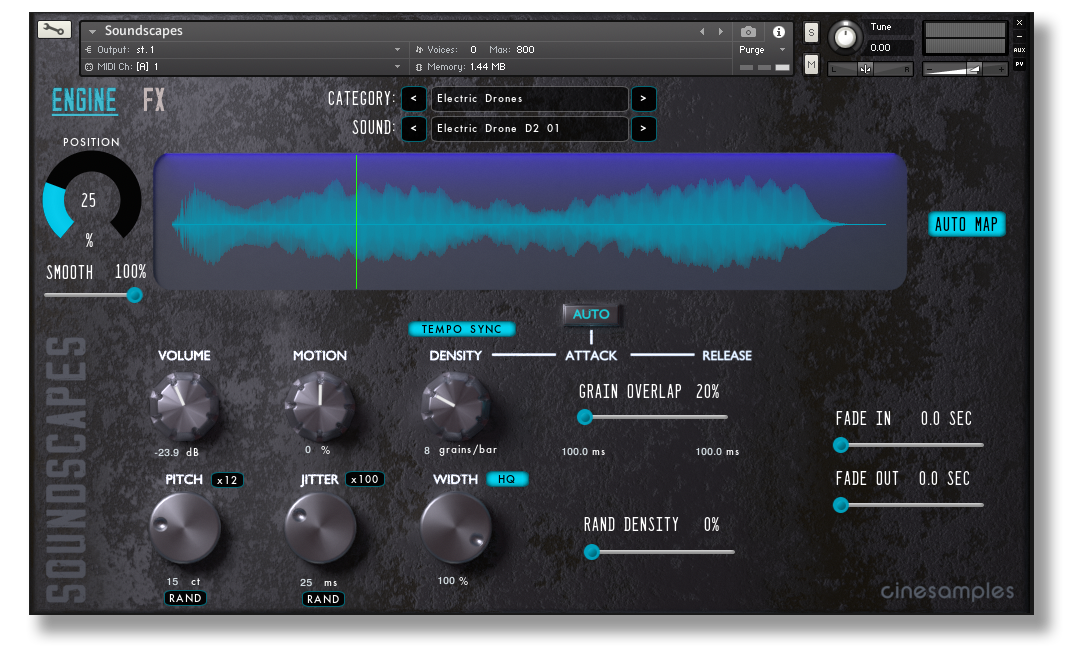Click the right 100.0 ms release value
Image resolution: width=1065 pixels, height=663 pixels.
(717, 452)
